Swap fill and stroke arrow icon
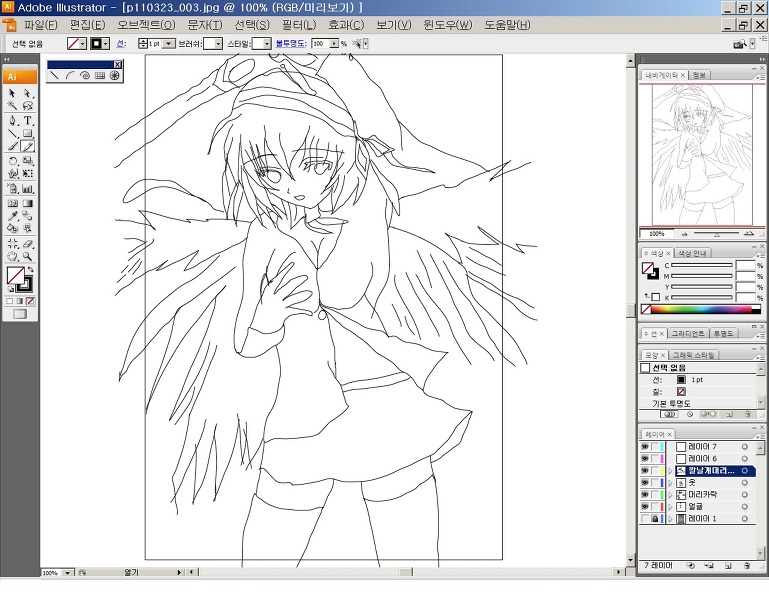Screen dimensions: 769x595 [30, 270]
